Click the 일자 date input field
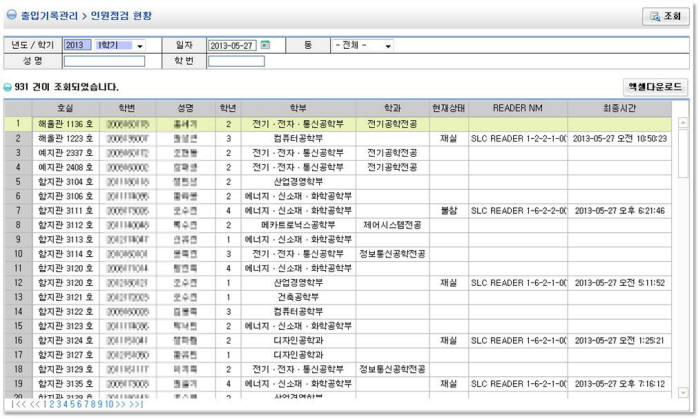This screenshot has width=700, height=419. click(232, 46)
